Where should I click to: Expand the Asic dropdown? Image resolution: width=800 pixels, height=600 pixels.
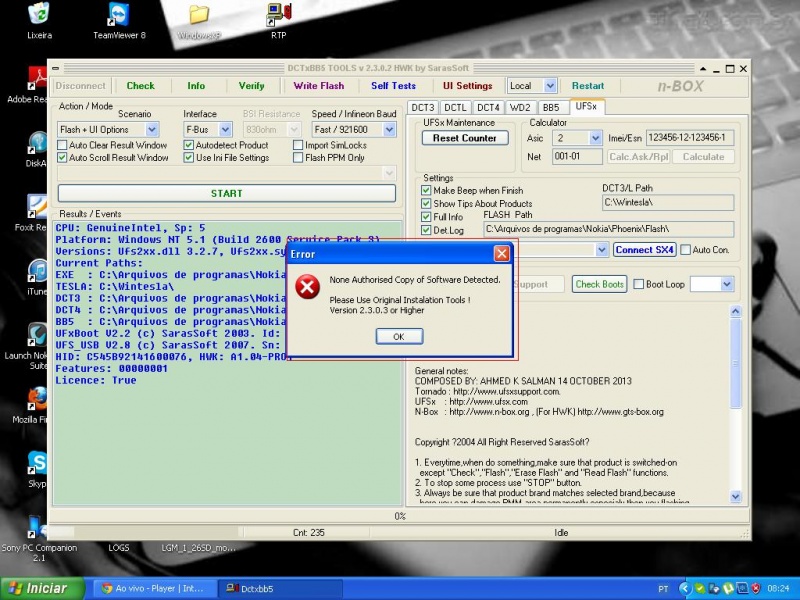[x=595, y=138]
